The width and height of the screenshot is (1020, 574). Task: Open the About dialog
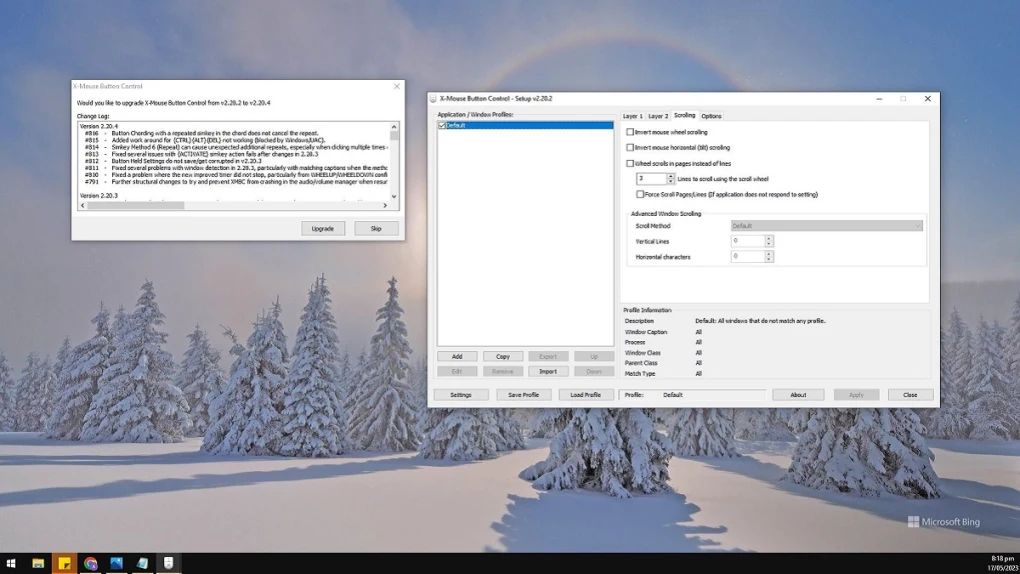(x=798, y=395)
